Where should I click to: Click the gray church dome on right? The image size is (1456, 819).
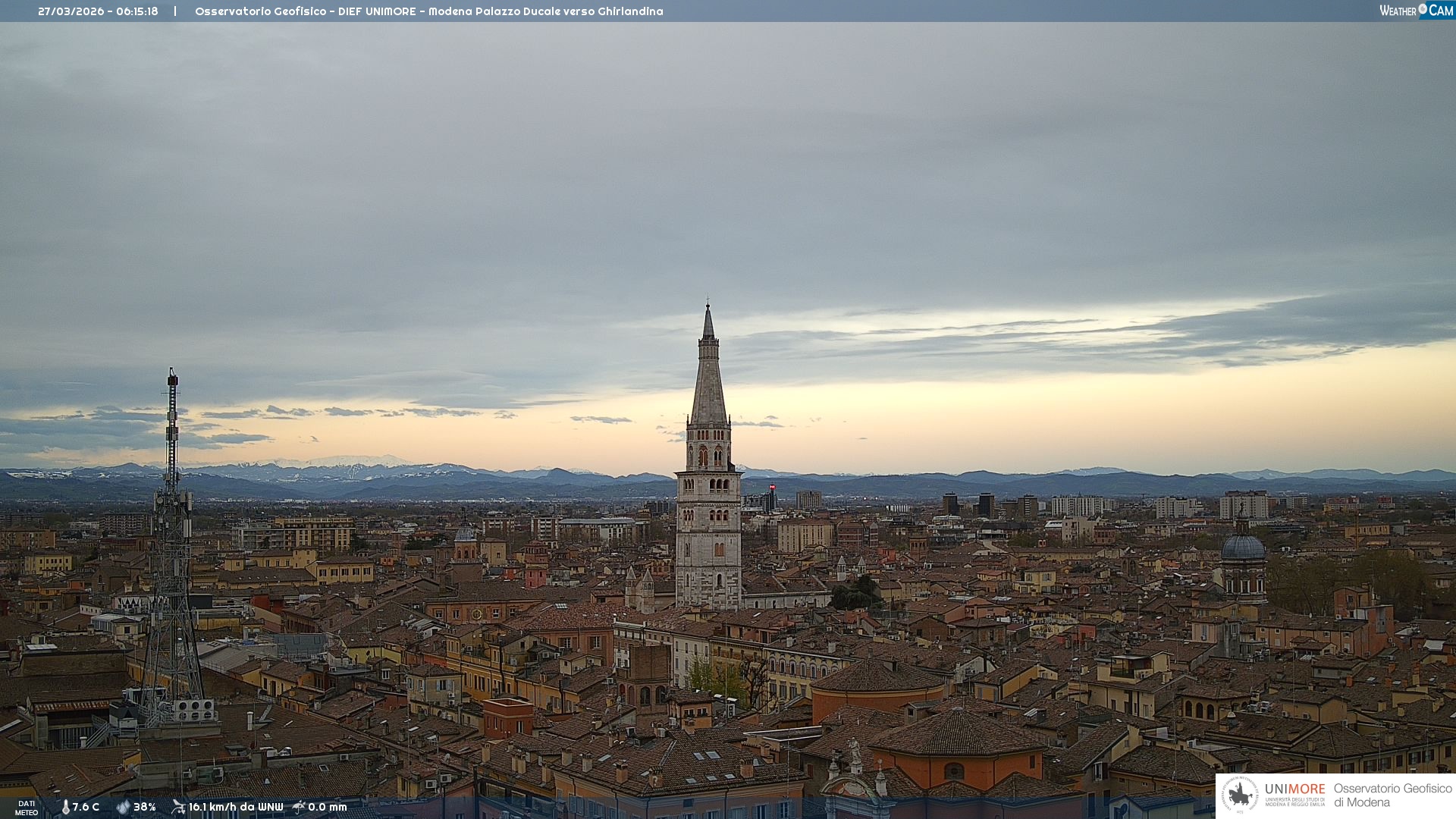[x=1243, y=548]
